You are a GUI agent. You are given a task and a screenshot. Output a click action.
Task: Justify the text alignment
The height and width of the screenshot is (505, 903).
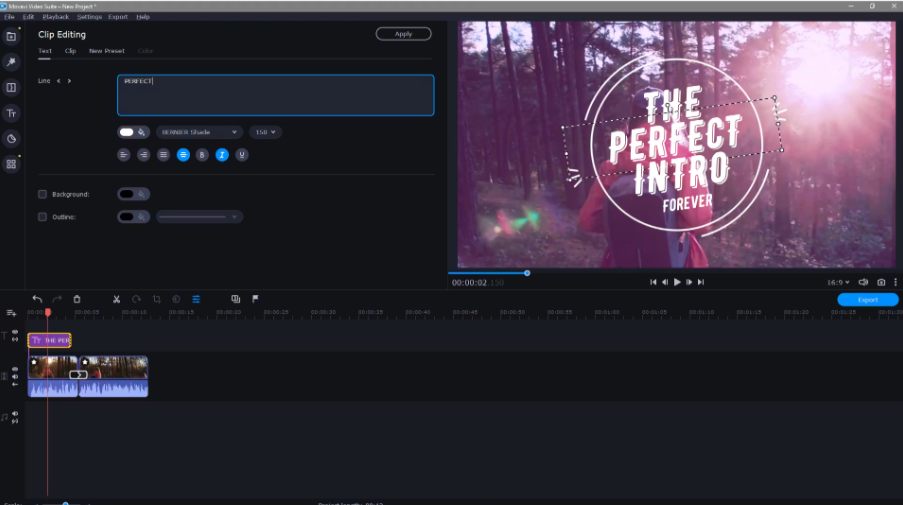[164, 155]
